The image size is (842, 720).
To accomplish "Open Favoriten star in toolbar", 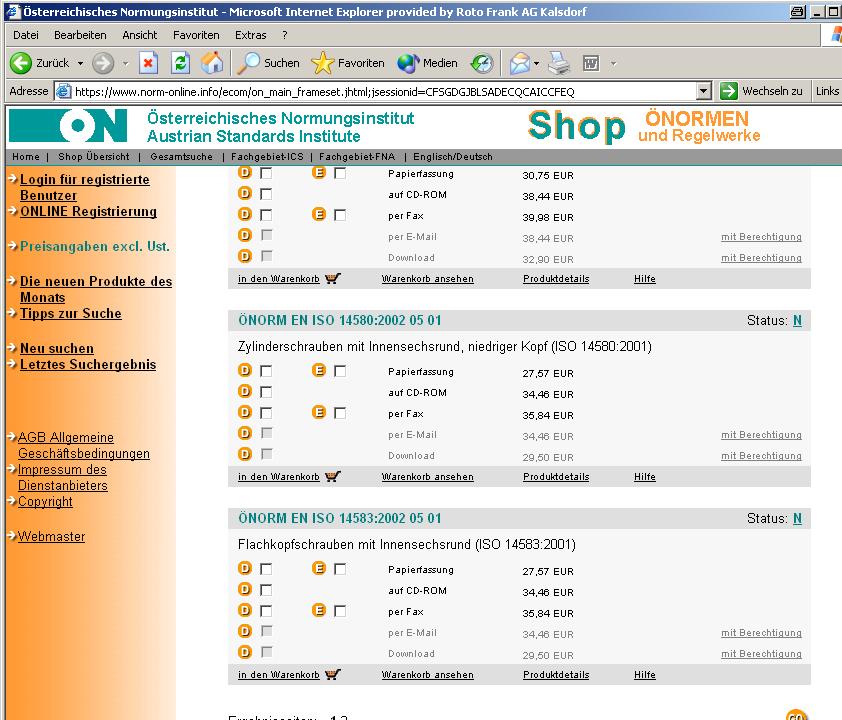I will point(348,63).
